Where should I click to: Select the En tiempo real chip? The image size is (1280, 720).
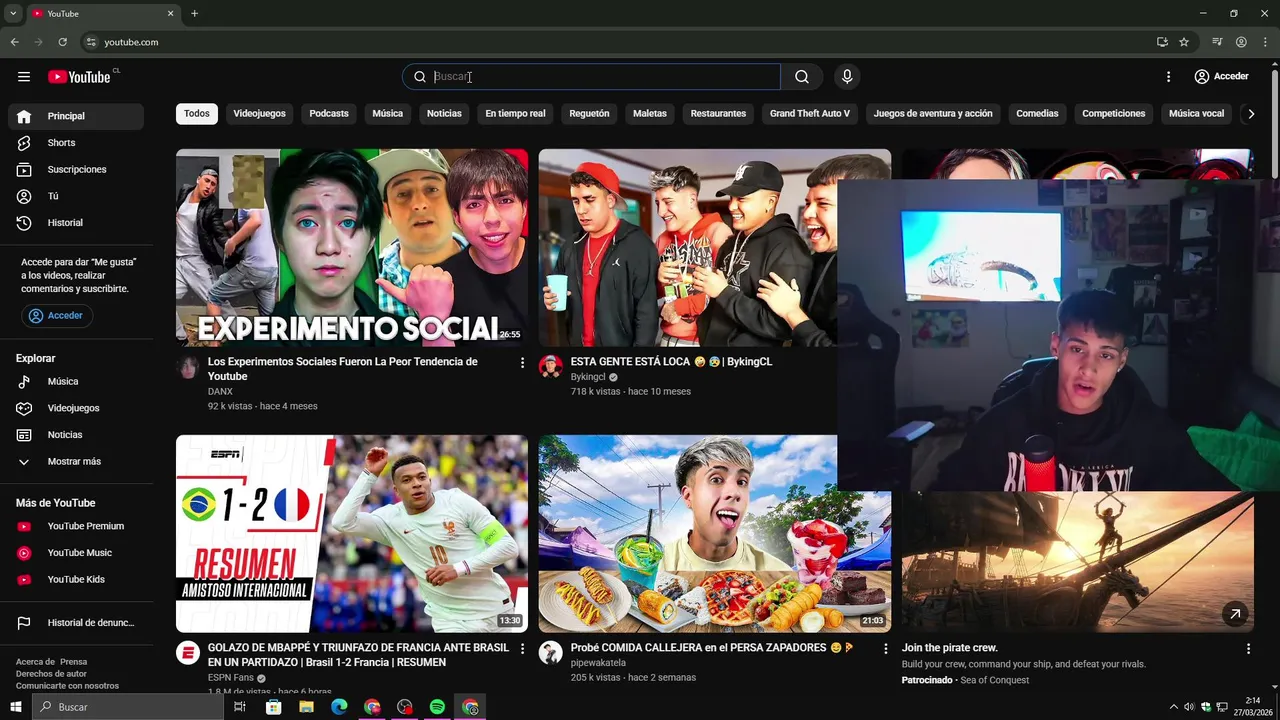pyautogui.click(x=515, y=114)
